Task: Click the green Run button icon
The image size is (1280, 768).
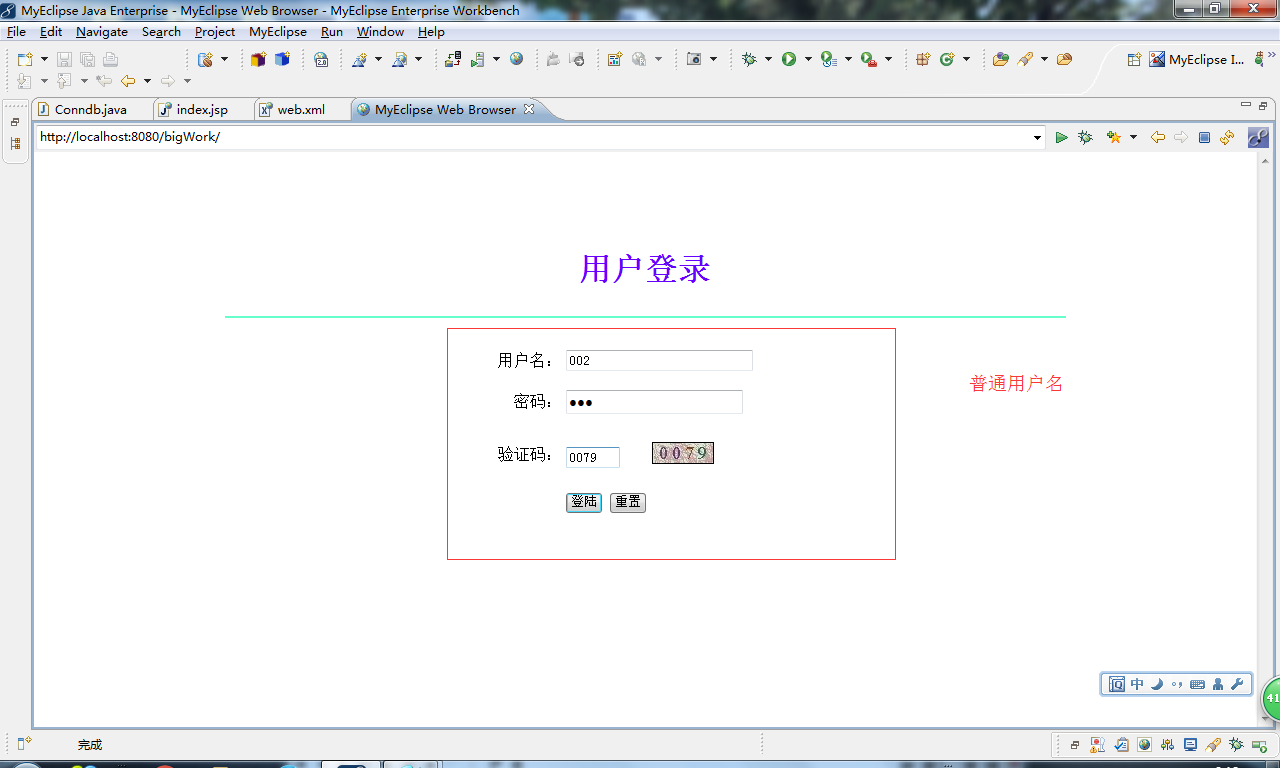Action: [789, 60]
